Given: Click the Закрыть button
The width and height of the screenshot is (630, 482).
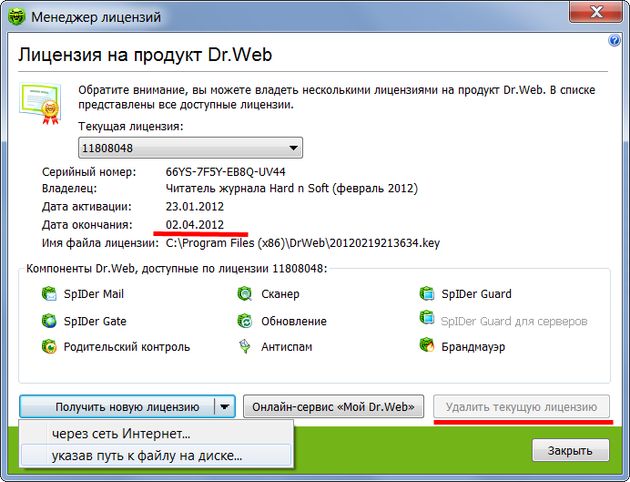Looking at the screenshot, I should [571, 450].
